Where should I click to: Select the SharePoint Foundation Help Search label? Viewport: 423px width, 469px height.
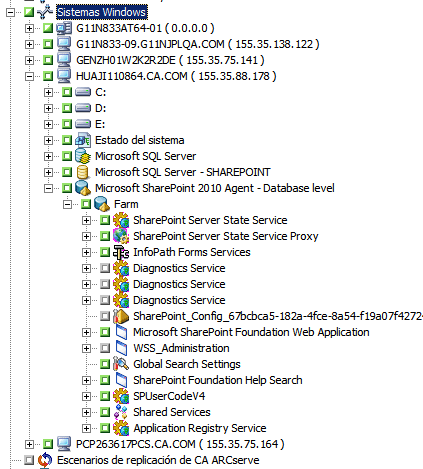point(218,380)
